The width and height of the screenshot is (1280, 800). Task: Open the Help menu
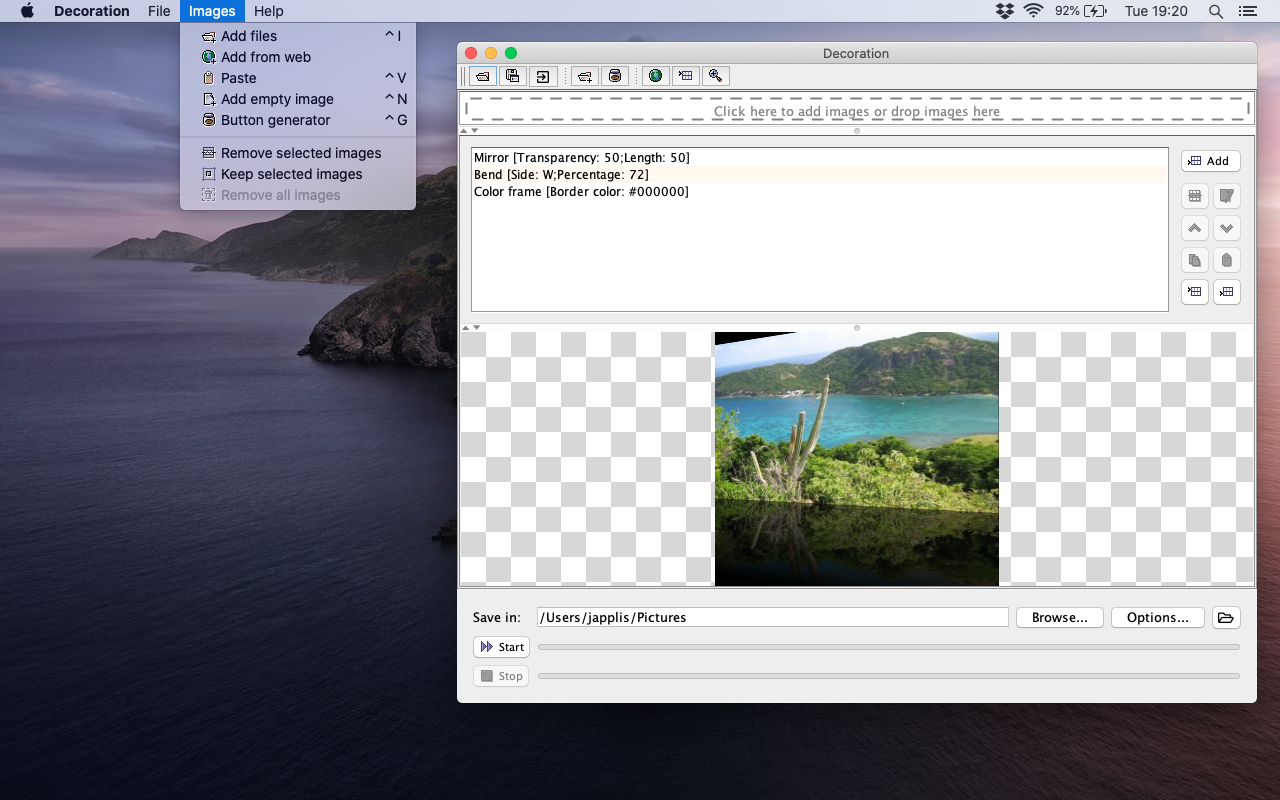click(x=268, y=11)
